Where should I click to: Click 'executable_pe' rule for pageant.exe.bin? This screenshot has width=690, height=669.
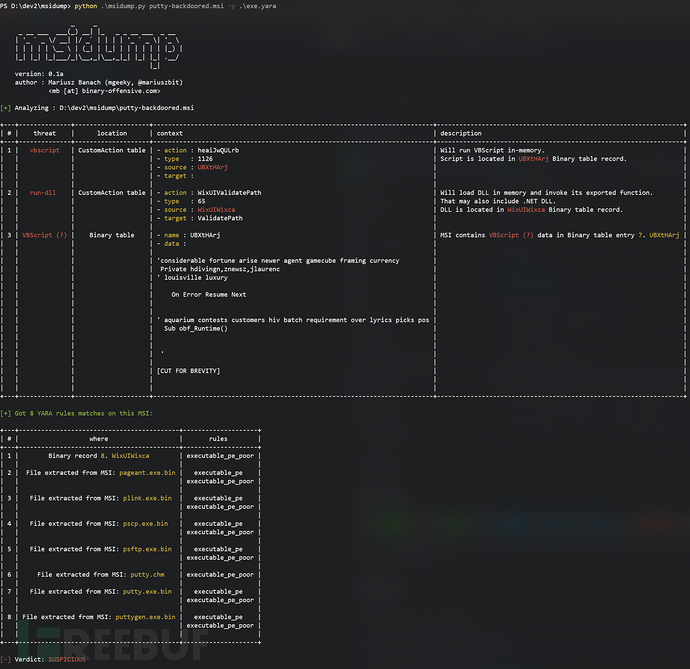(218, 473)
